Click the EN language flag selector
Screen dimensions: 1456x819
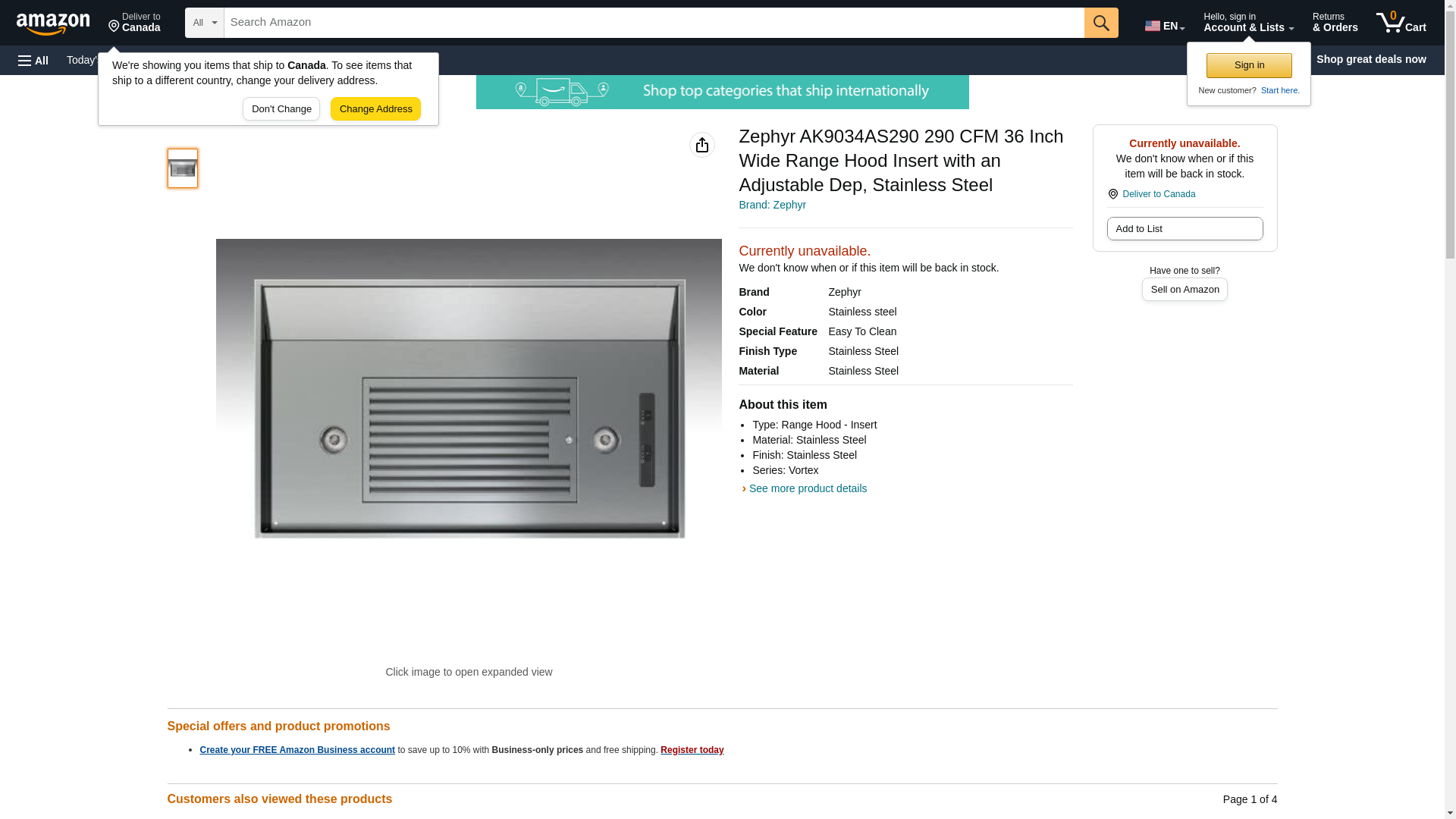coord(1165,26)
